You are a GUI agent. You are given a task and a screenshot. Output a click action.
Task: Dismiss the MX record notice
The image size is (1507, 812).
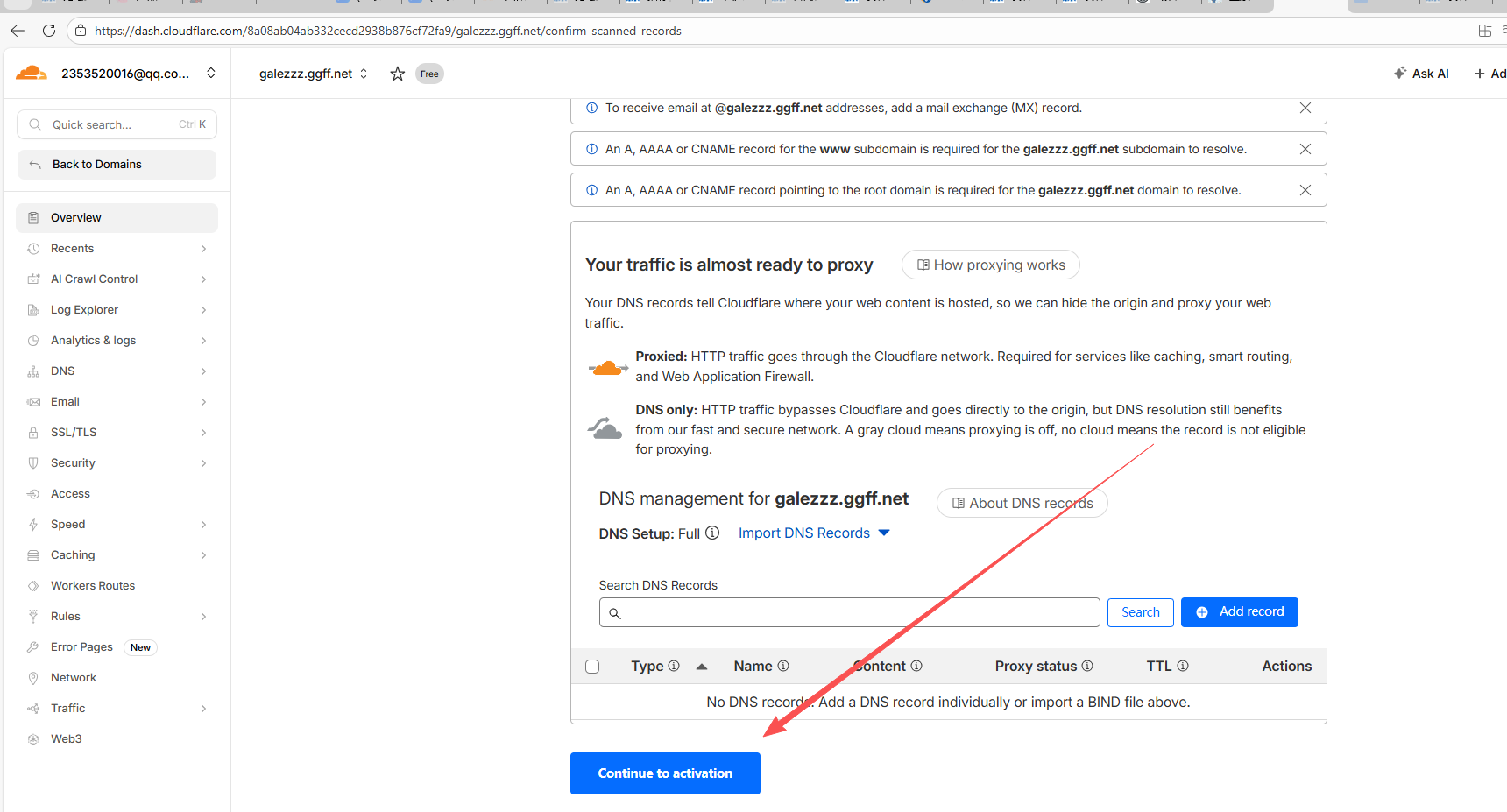coord(1305,108)
